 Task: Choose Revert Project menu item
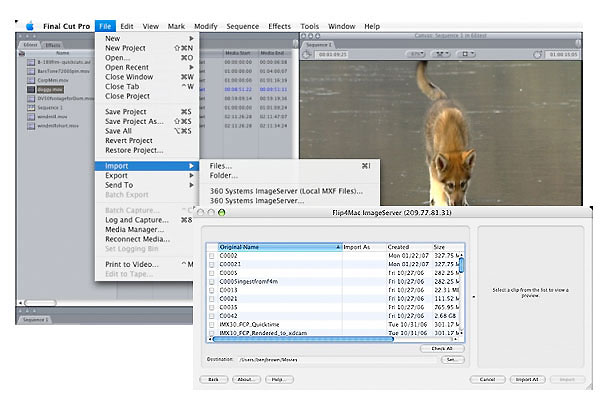[147, 140]
